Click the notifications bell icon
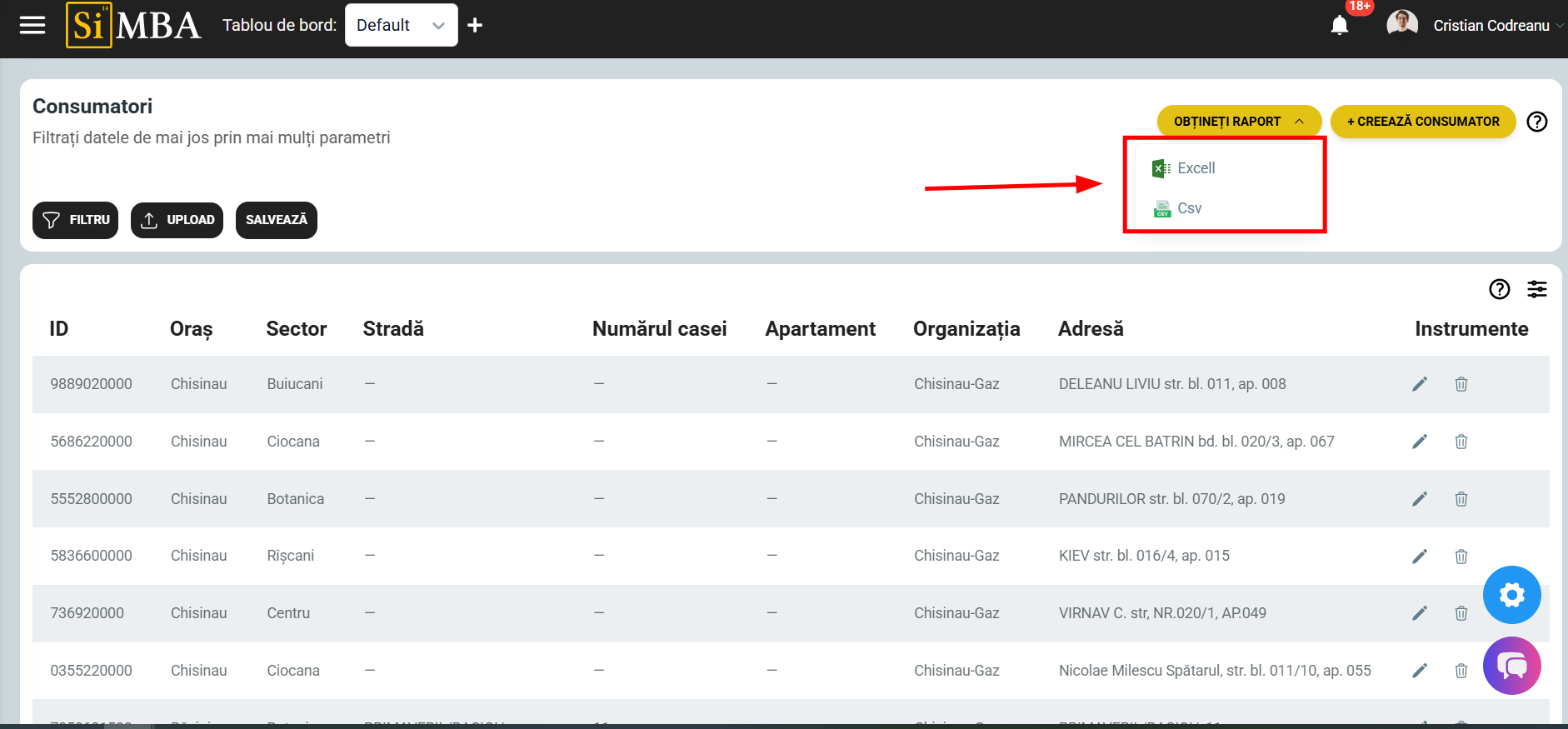The image size is (1568, 729). coord(1339,26)
